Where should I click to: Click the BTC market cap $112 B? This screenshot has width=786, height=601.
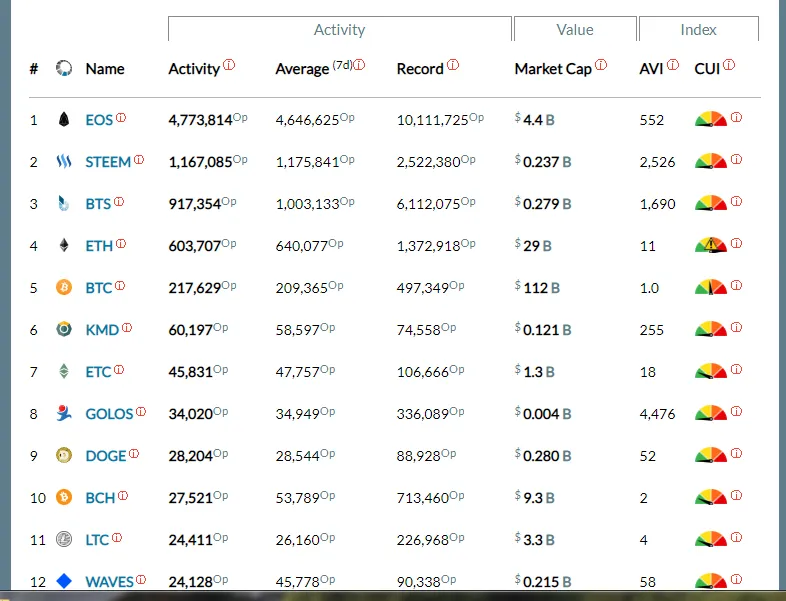[x=537, y=288]
